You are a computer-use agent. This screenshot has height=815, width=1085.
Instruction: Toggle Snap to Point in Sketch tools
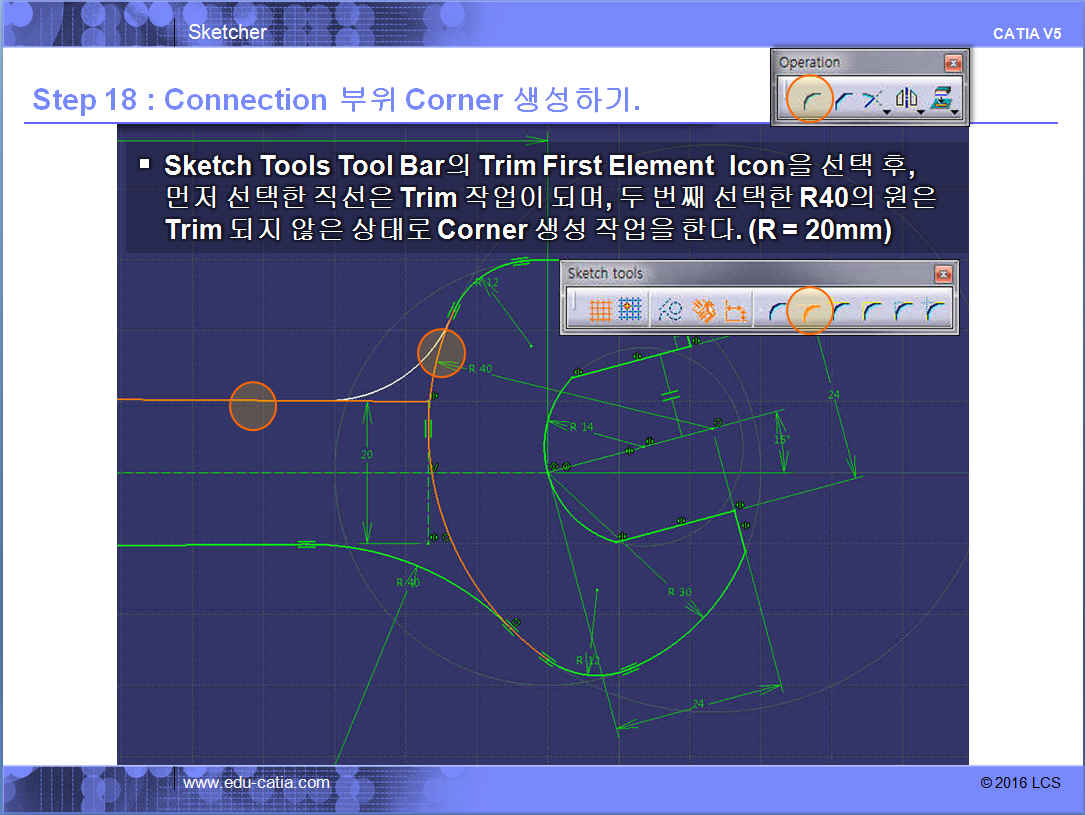tap(630, 311)
